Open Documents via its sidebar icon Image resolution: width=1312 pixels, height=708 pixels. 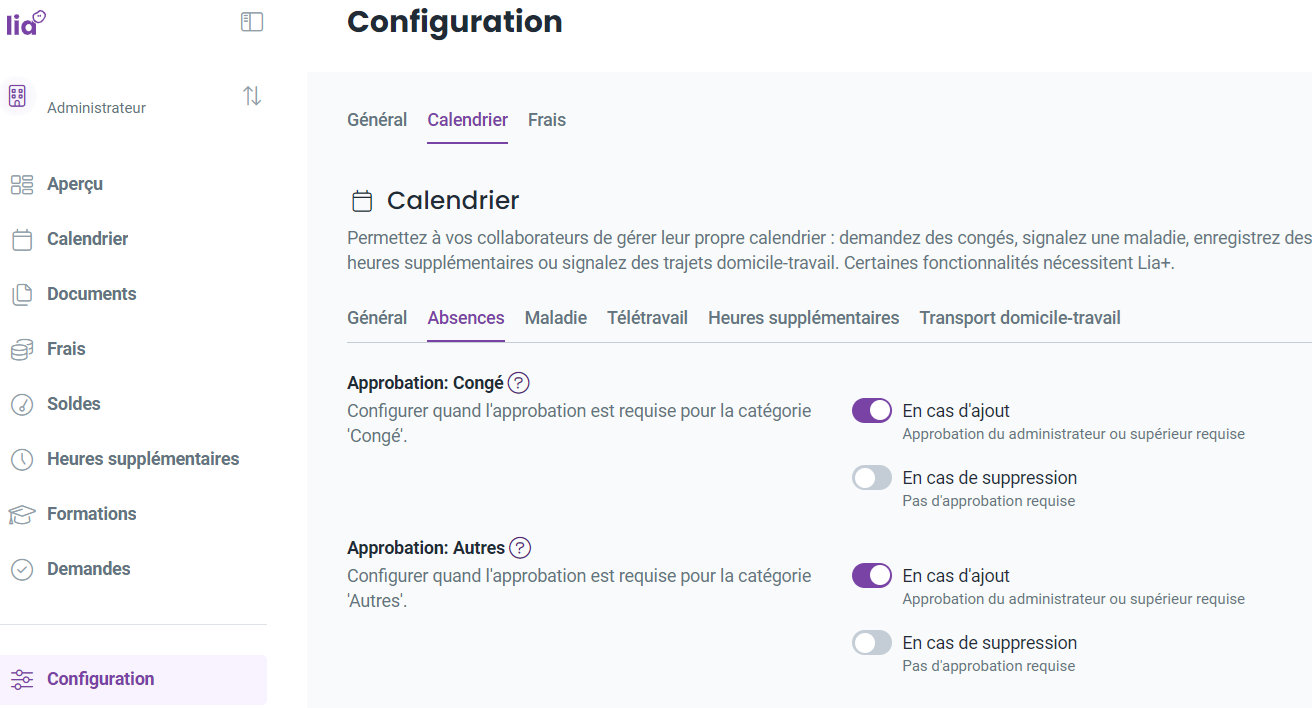pos(22,294)
